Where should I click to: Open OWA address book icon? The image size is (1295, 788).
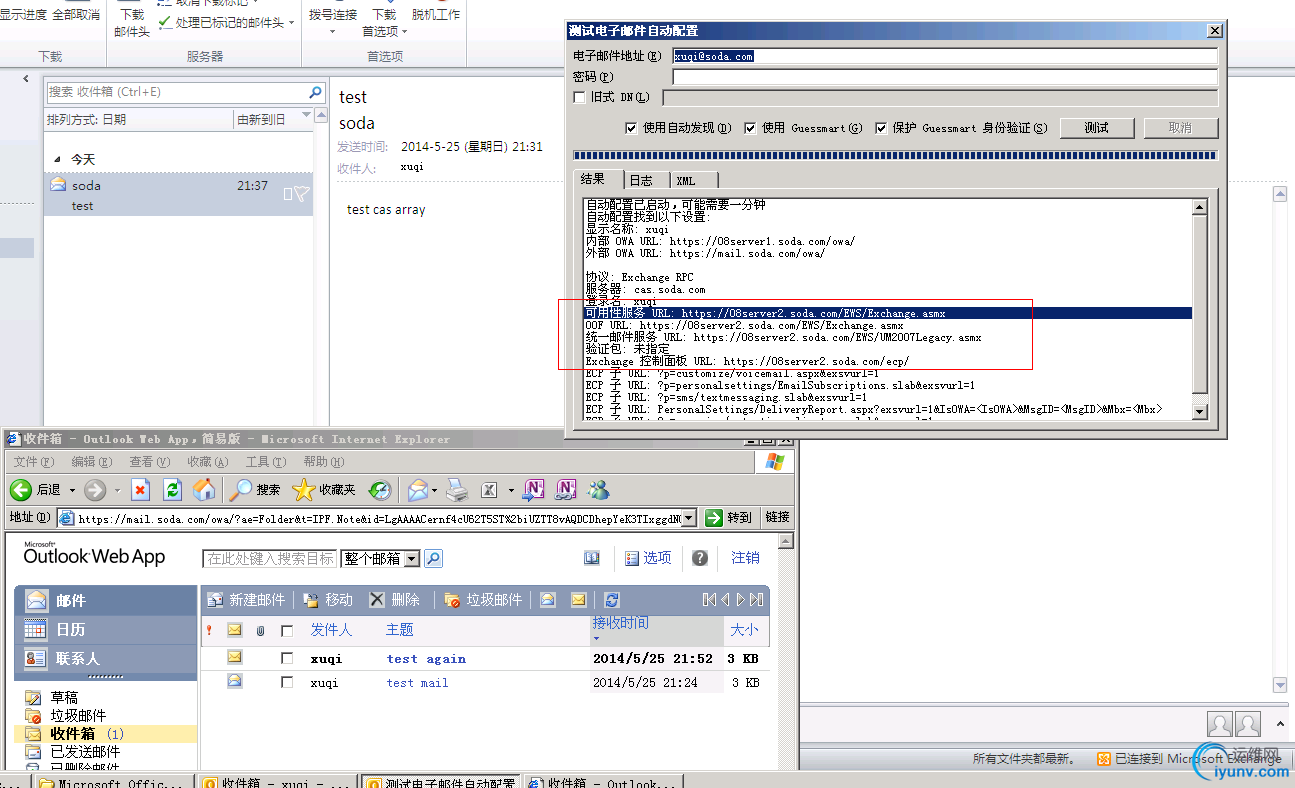[592, 558]
